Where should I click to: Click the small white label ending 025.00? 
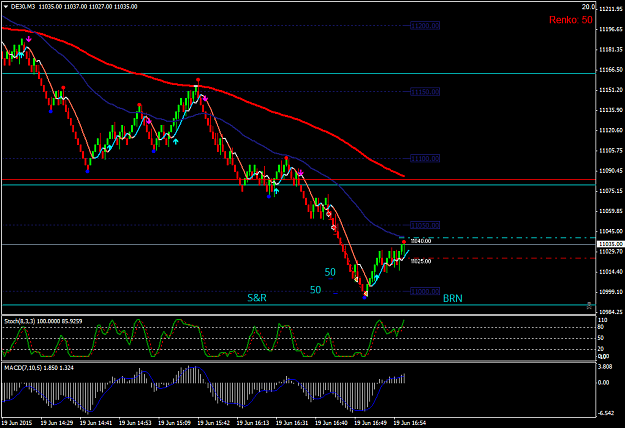421,261
